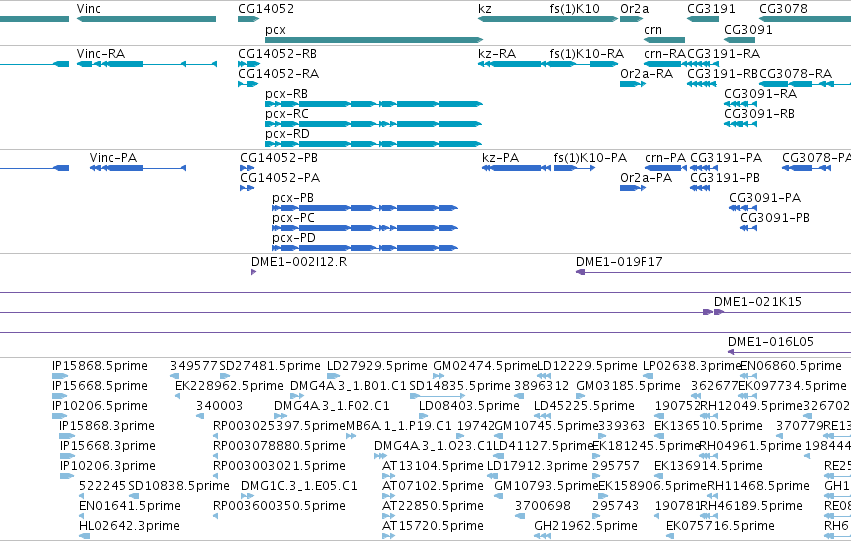Select the CG14052 gene label

point(266,9)
